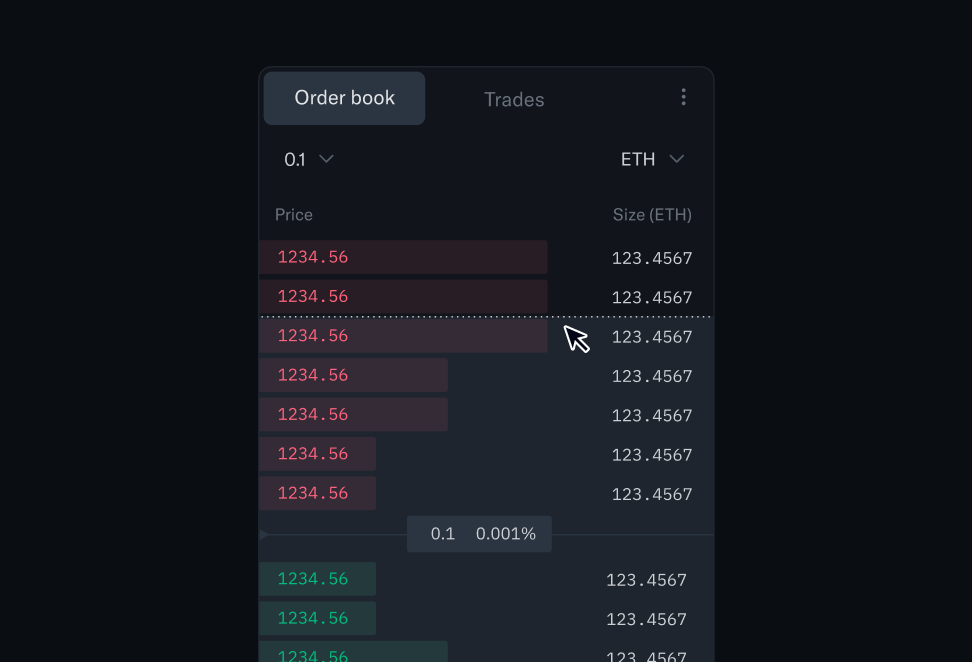Open the order book options kebab menu

click(x=684, y=97)
